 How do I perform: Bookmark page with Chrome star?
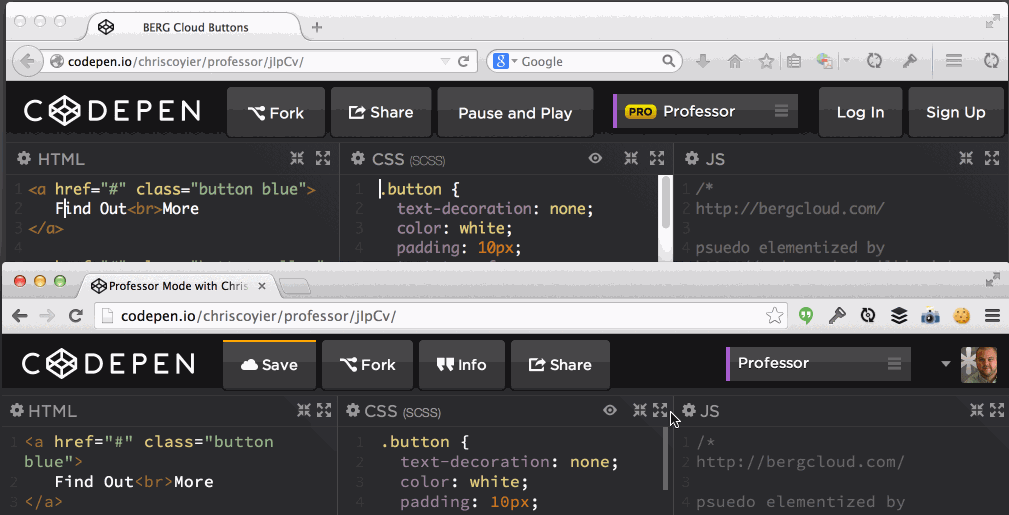point(775,315)
